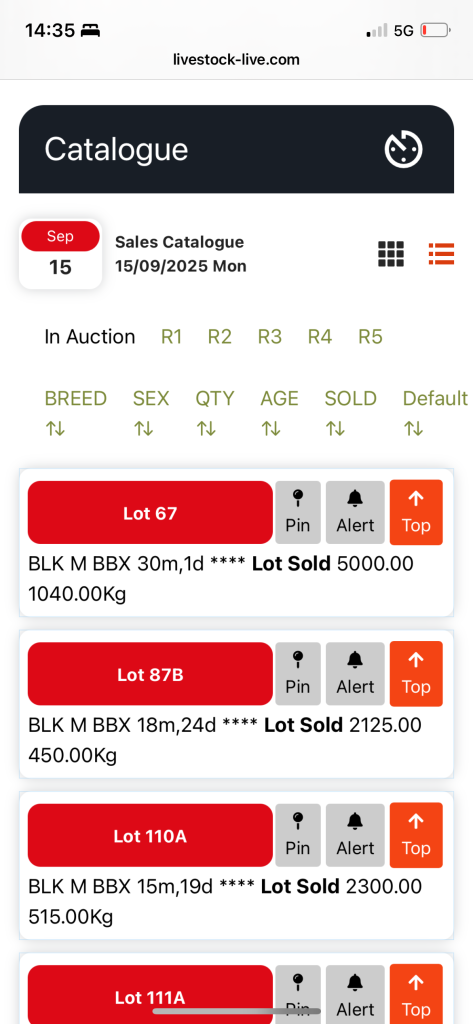The height and width of the screenshot is (1024, 473).
Task: Open the Lot 110A button
Action: (150, 835)
